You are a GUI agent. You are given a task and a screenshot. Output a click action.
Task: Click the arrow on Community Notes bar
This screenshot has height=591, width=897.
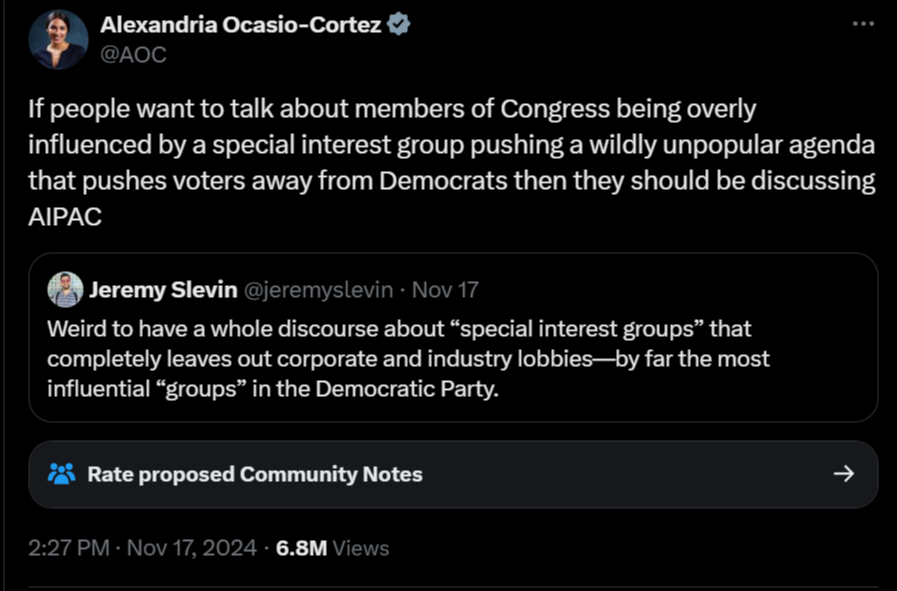coord(844,474)
